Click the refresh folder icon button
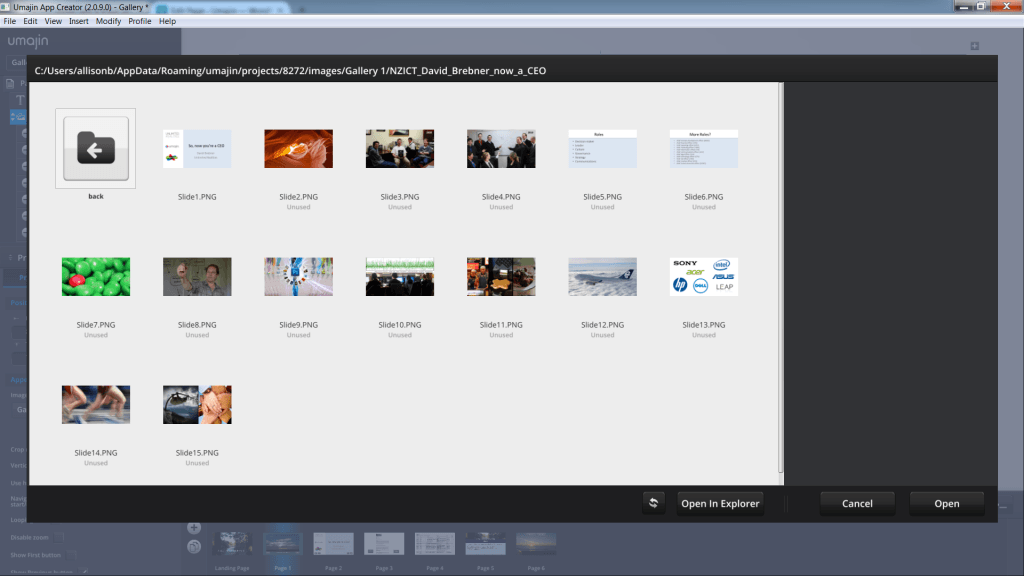1024x576 pixels. 653,503
